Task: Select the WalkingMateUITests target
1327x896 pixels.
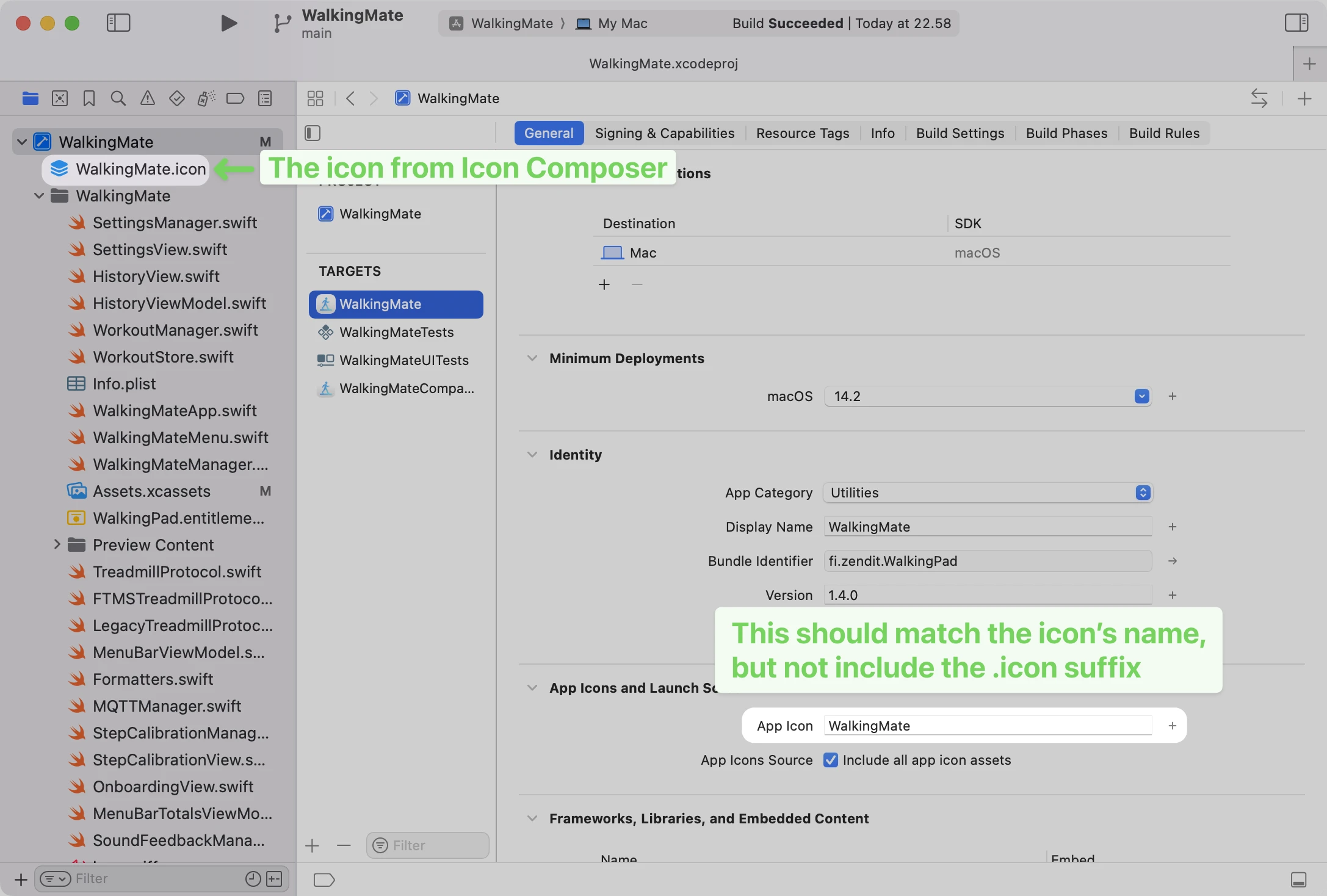Action: coord(396,360)
